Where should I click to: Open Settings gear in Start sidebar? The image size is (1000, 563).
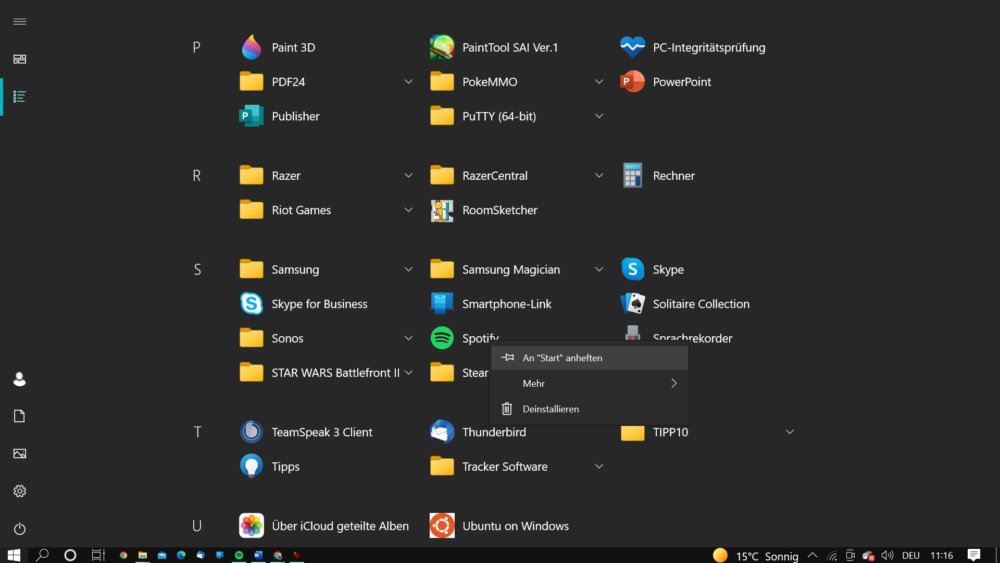20,491
